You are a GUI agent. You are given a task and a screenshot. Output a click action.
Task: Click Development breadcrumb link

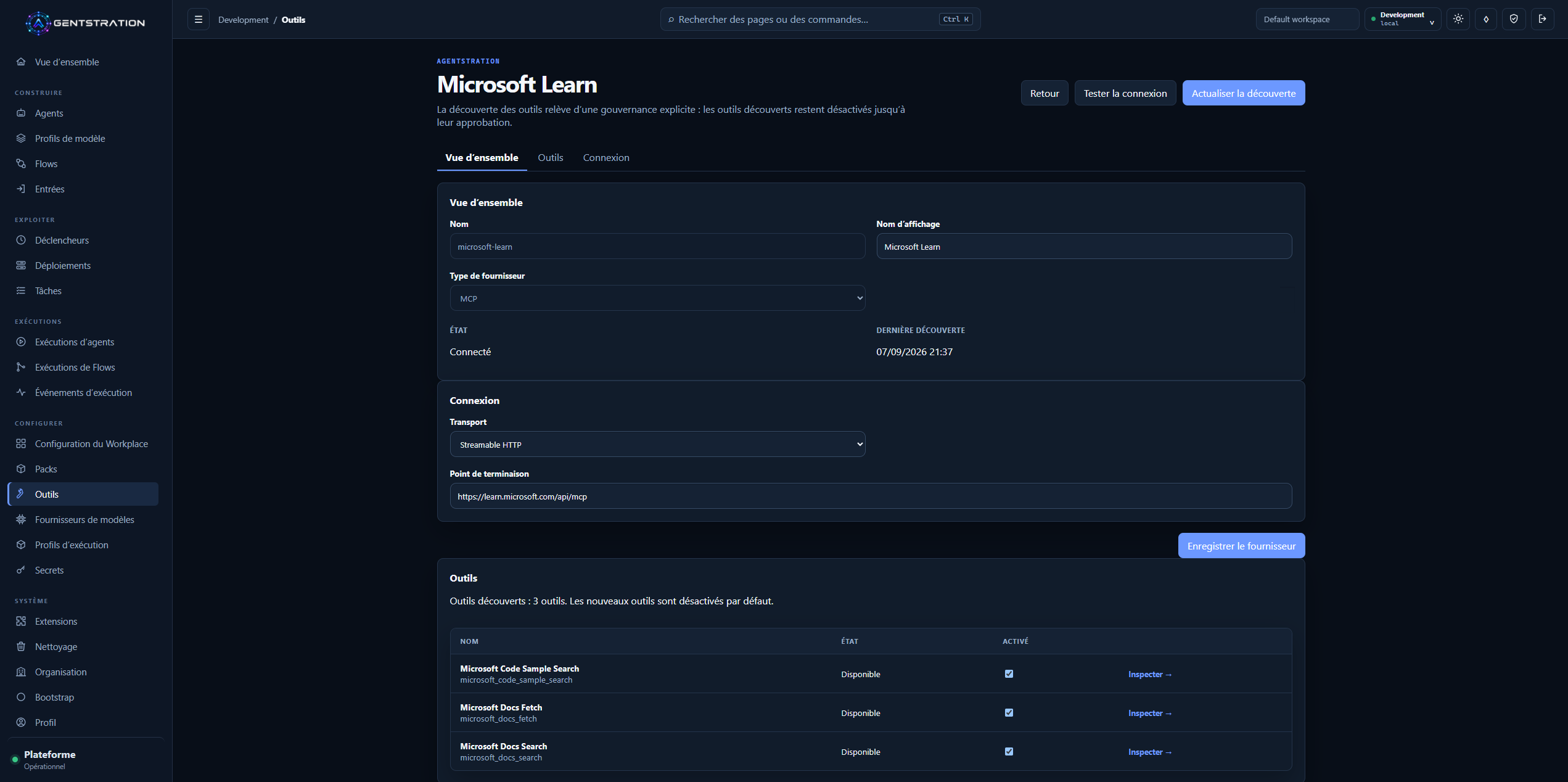pyautogui.click(x=243, y=20)
